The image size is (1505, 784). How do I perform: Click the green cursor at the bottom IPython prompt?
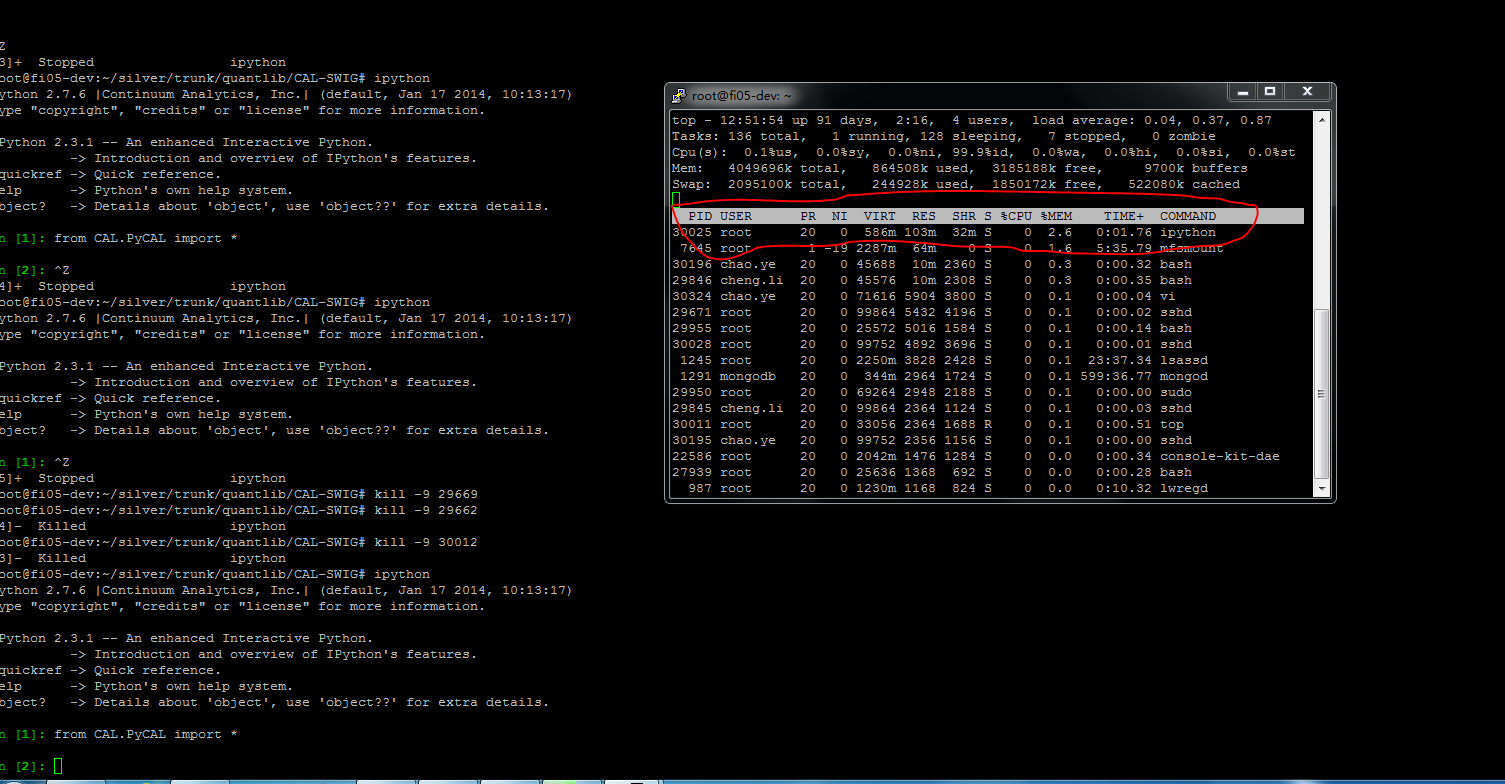(58, 766)
